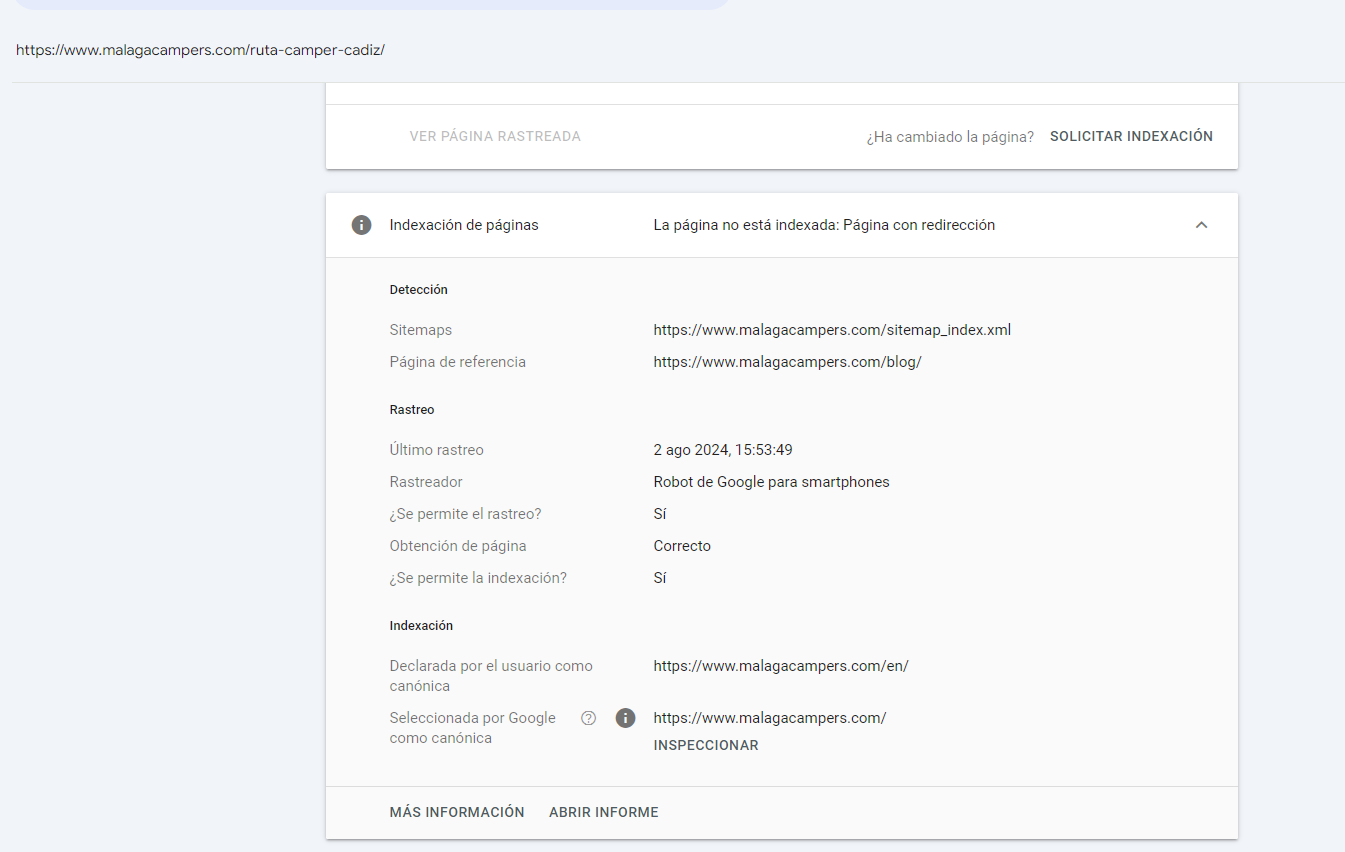Click the Correcto value for Obtención de página
1345x852 pixels.
682,546
